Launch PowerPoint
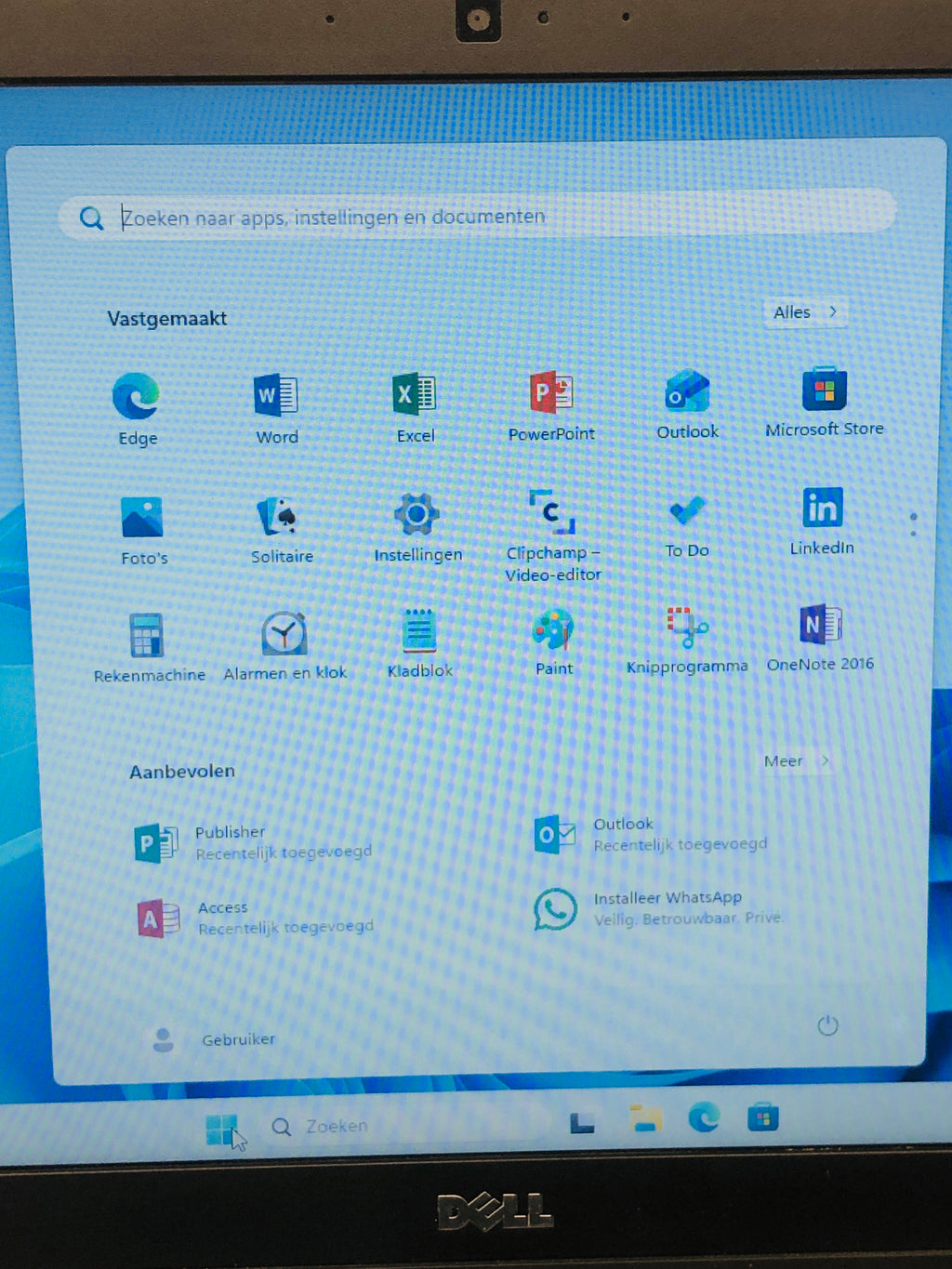Viewport: 952px width, 1269px height. (550, 393)
